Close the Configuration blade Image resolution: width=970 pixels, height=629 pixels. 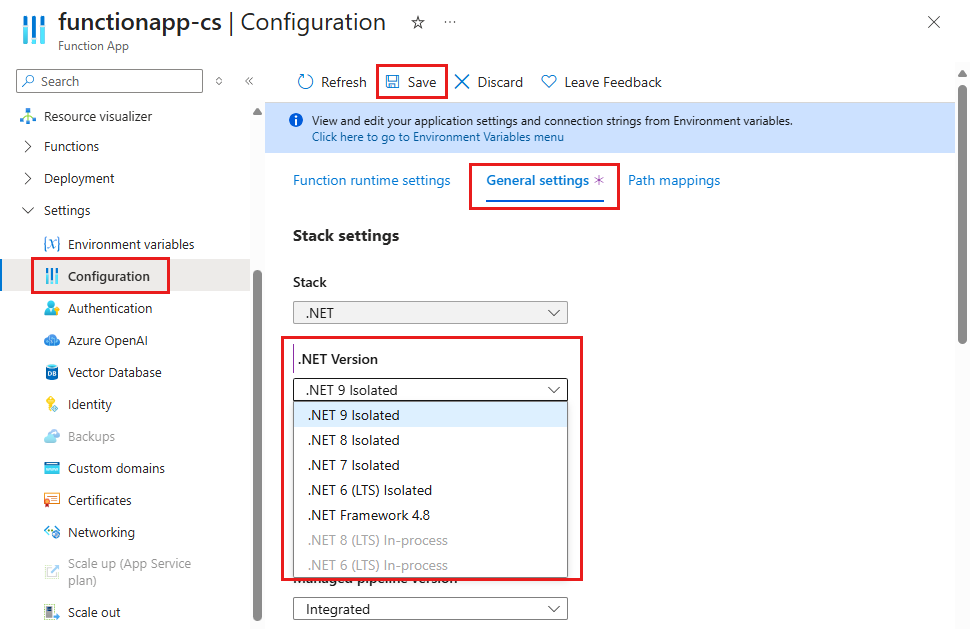934,23
